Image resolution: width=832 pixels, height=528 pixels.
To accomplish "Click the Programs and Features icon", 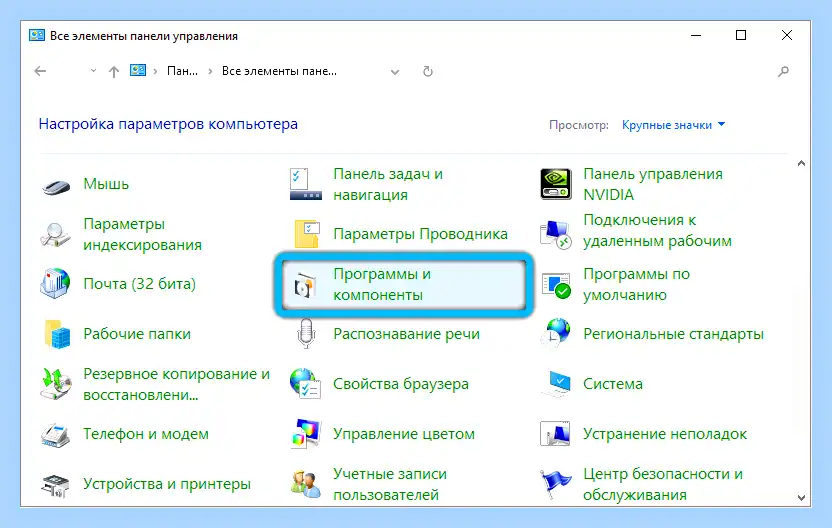I will click(305, 285).
